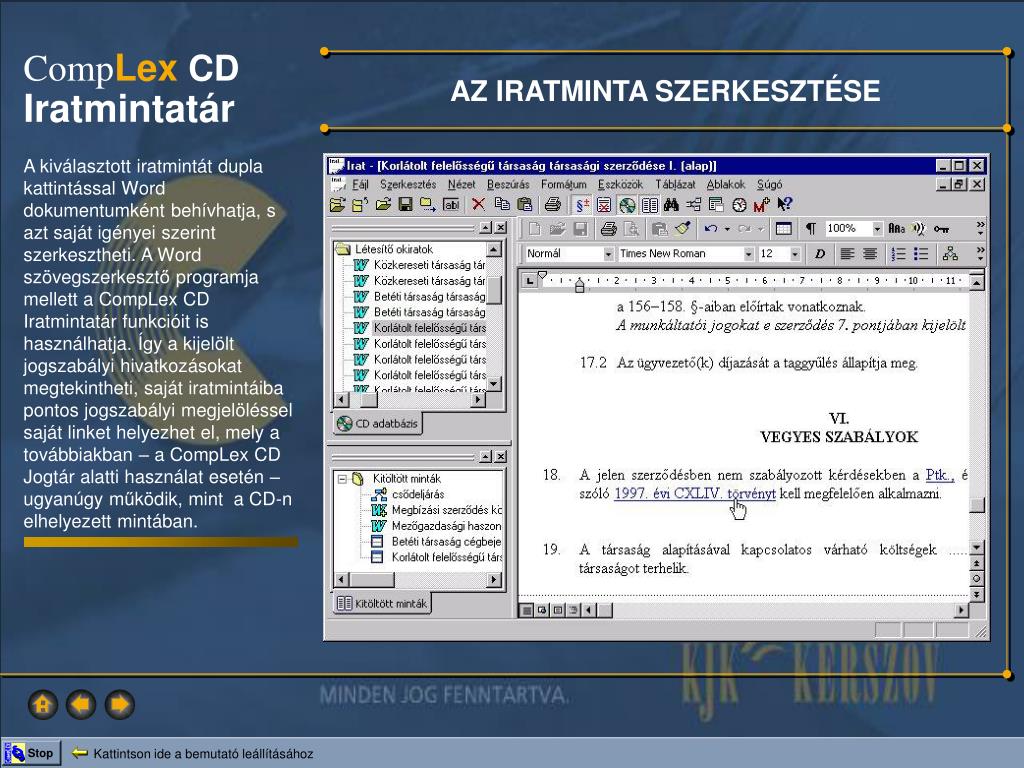1024x768 pixels.
Task: Open the 100% zoom dropdown
Action: (877, 229)
